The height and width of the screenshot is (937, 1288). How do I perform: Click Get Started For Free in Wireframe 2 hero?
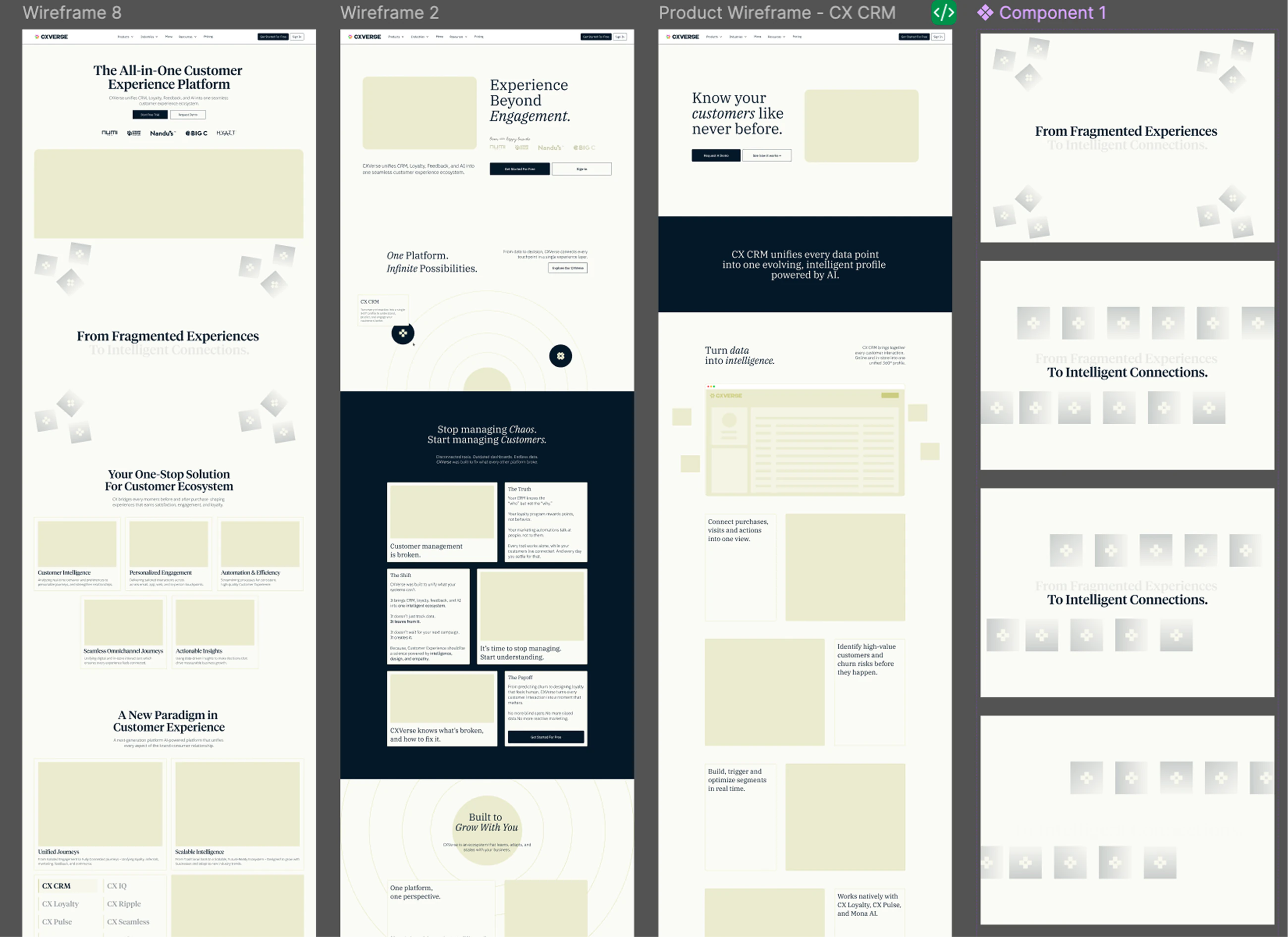coord(520,169)
